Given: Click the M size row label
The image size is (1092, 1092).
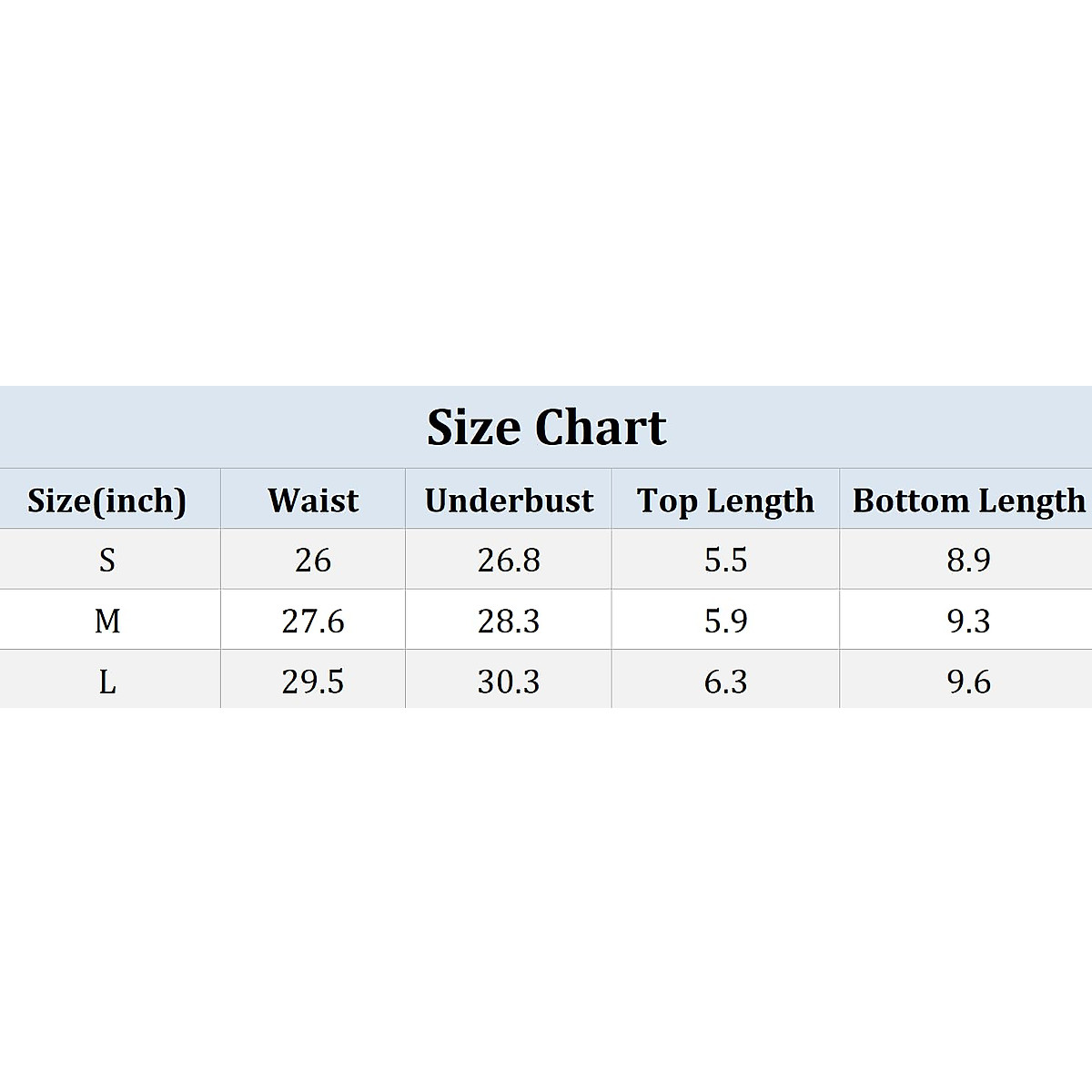Looking at the screenshot, I should click(x=107, y=621).
